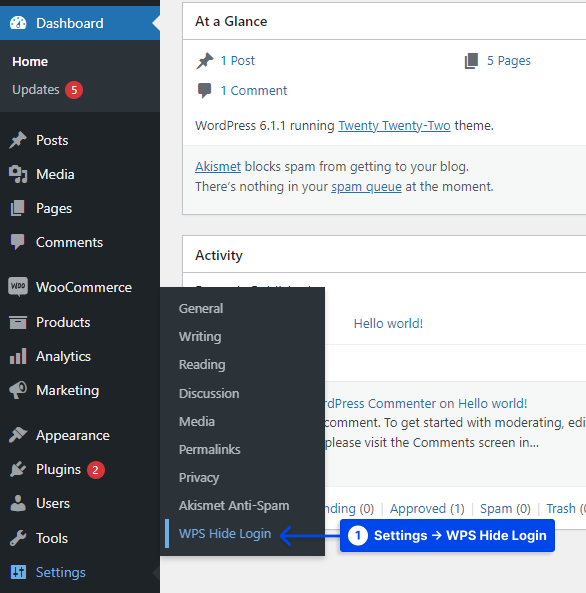
Task: Click the Pages icon in sidebar
Action: 17,208
